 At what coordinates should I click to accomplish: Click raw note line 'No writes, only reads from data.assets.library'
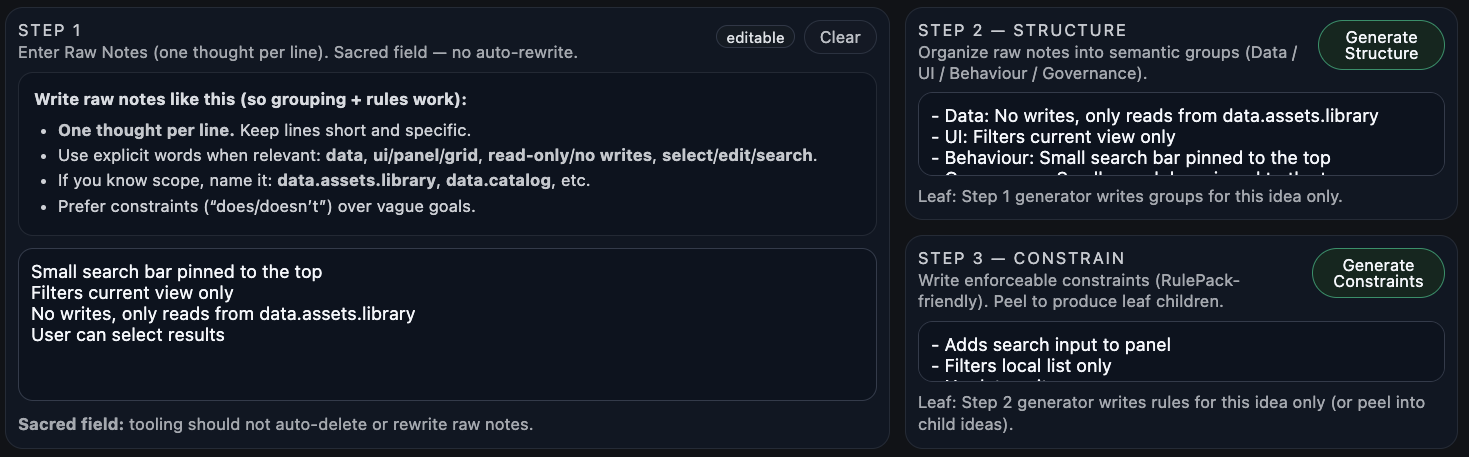pos(223,314)
